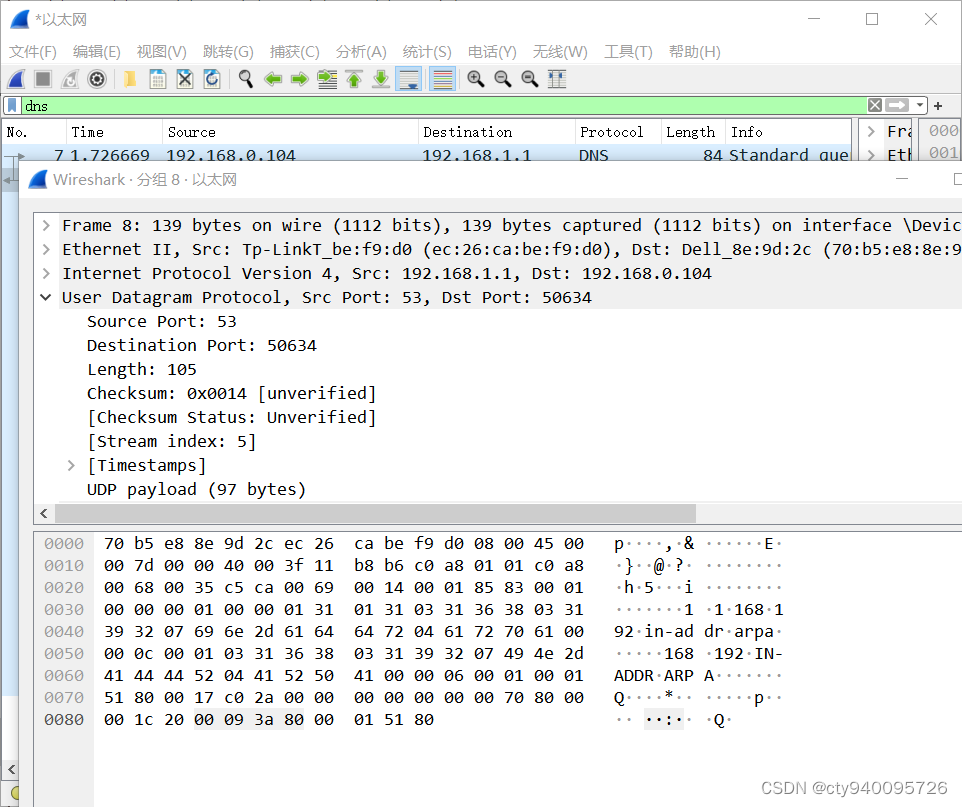Reload the capture file

[x=212, y=79]
